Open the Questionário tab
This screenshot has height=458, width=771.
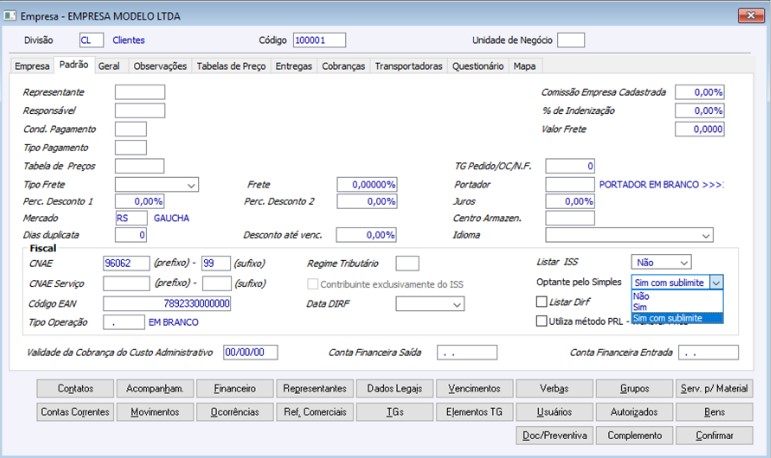[x=478, y=66]
